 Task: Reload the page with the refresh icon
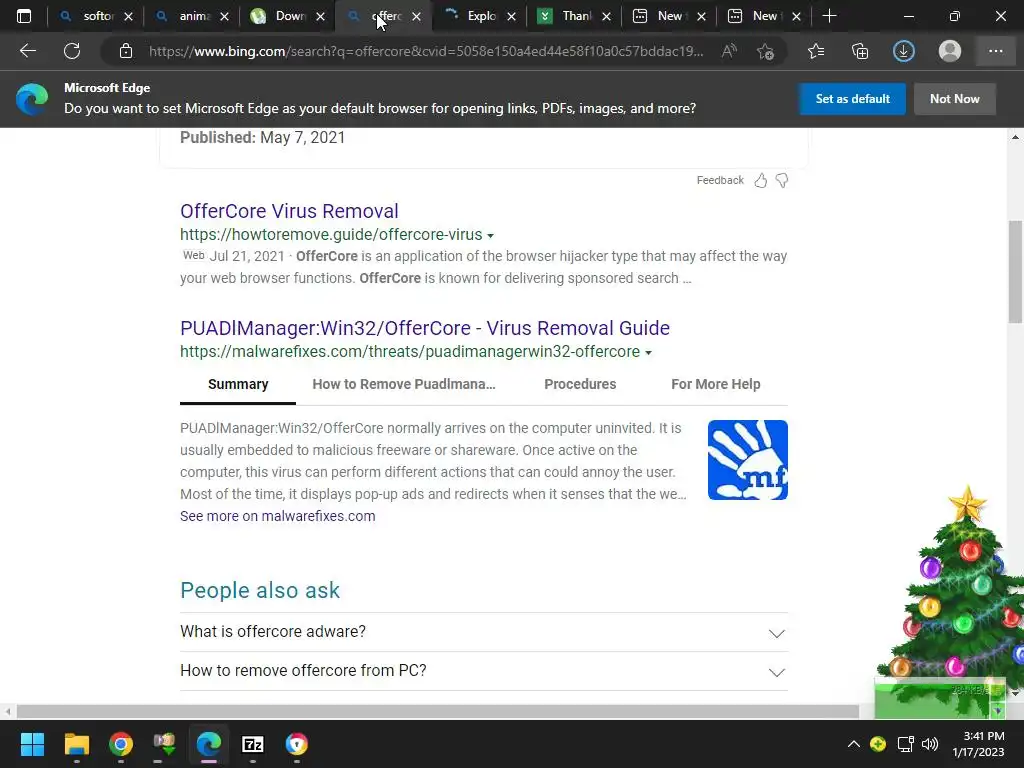click(x=72, y=51)
